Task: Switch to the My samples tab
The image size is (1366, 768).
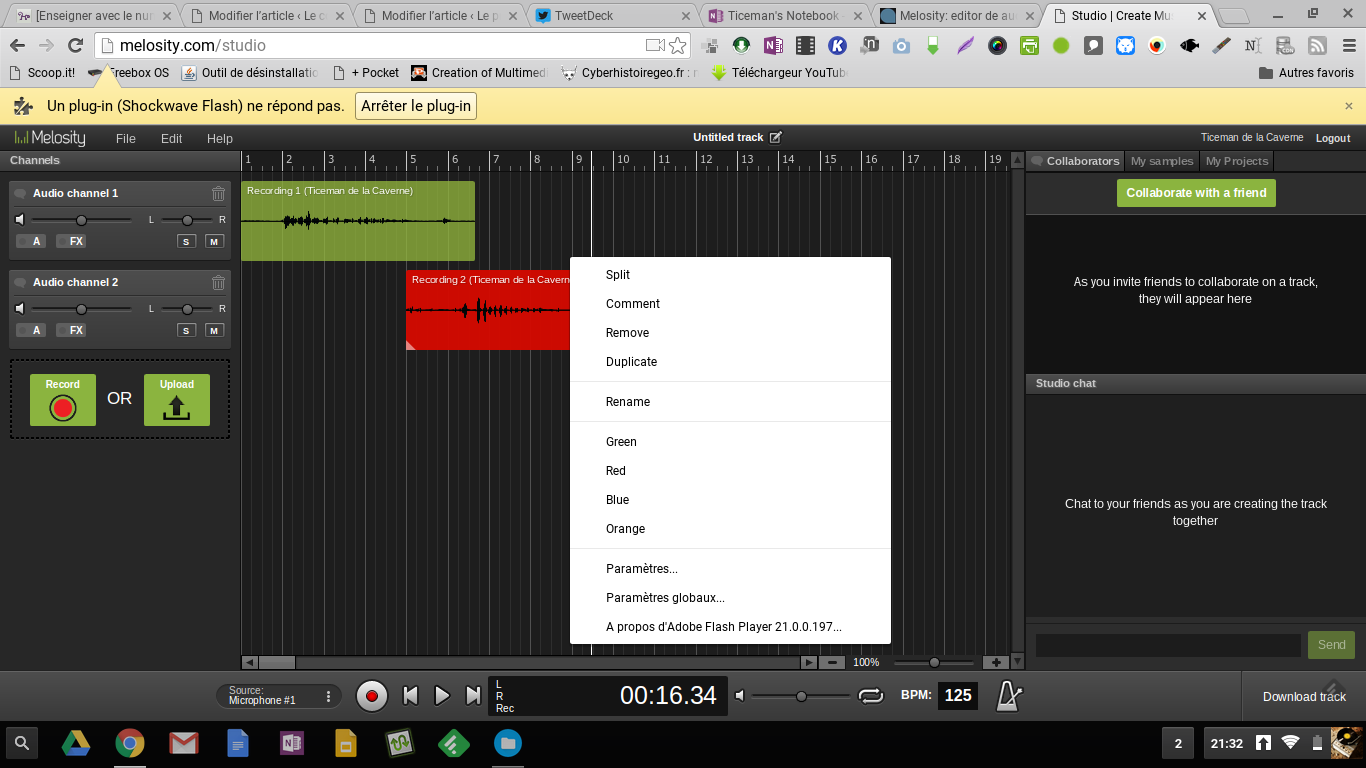Action: (x=1162, y=161)
